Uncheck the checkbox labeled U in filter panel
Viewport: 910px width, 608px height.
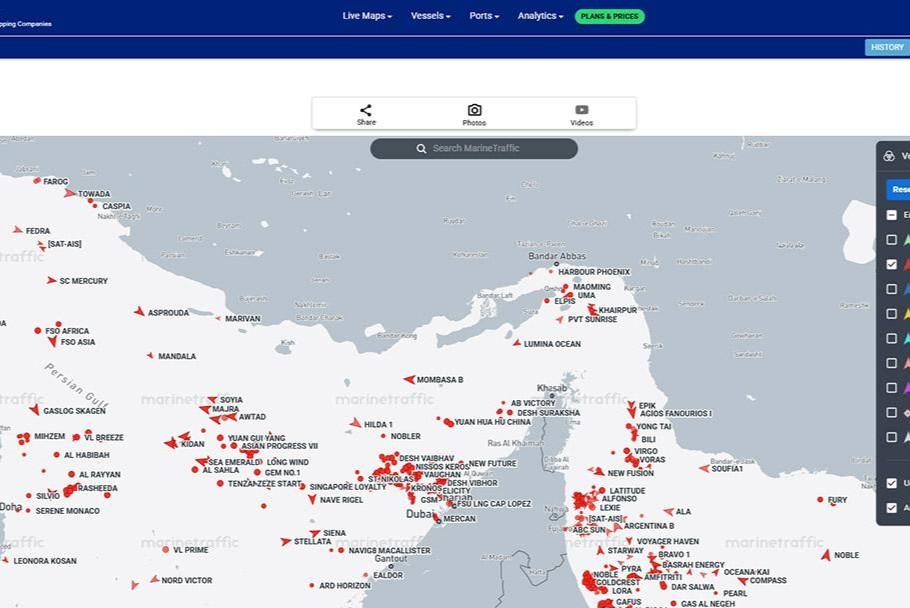point(891,483)
